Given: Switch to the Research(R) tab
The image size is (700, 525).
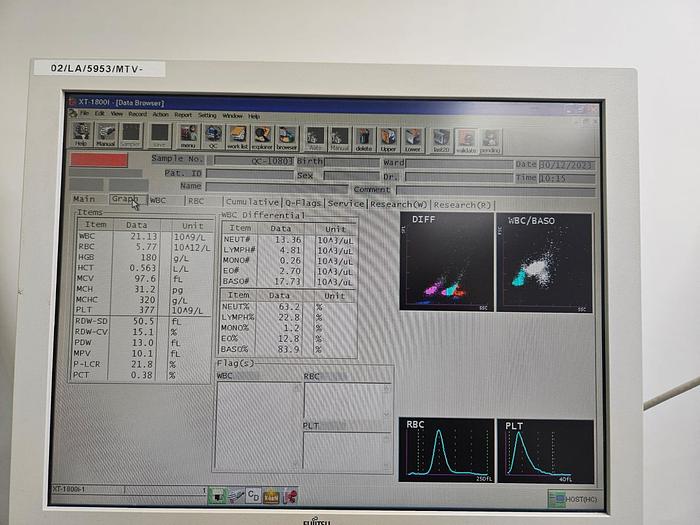Looking at the screenshot, I should click(462, 205).
